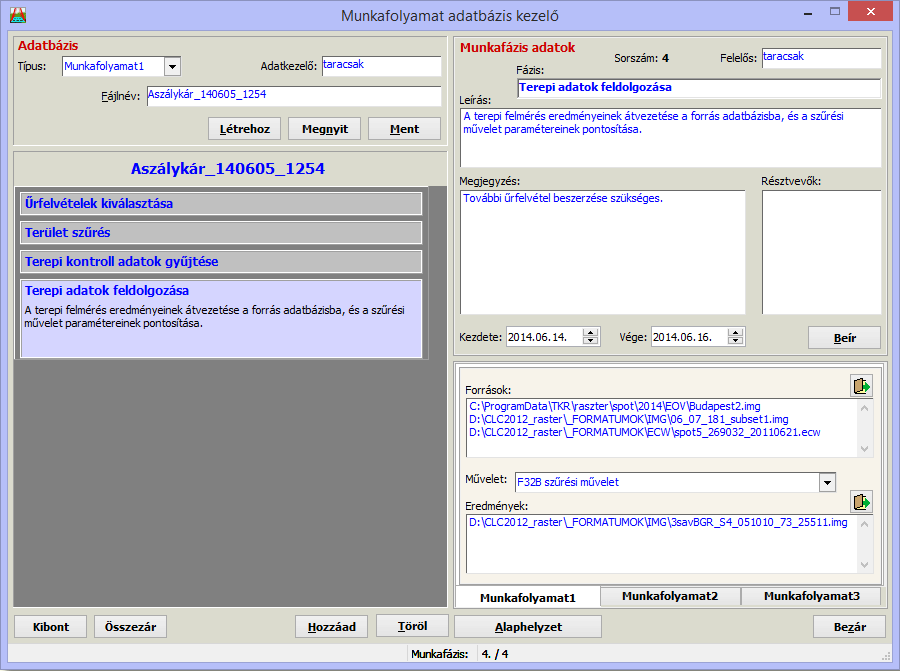This screenshot has height=671, width=900.
Task: Click the Megnyit button
Action: click(324, 129)
